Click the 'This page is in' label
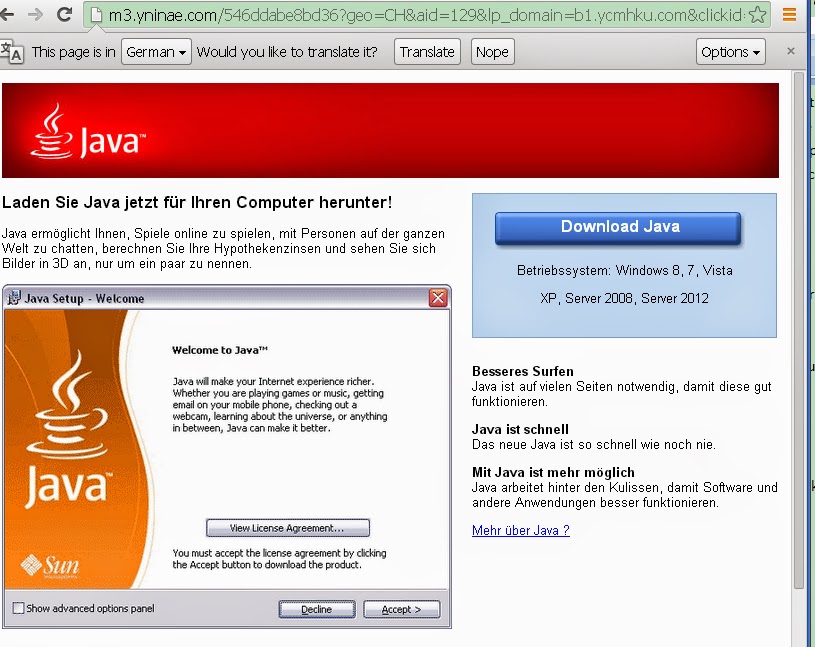The image size is (815, 647). 73,52
